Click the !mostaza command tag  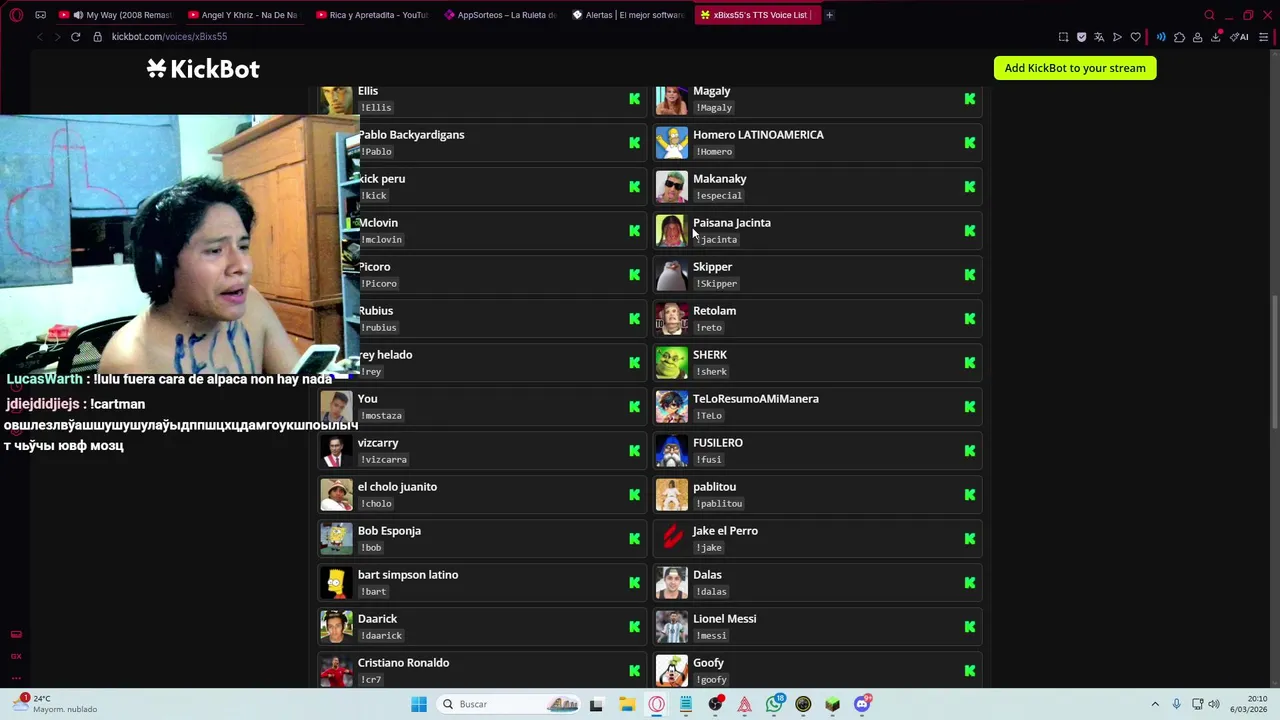click(381, 416)
